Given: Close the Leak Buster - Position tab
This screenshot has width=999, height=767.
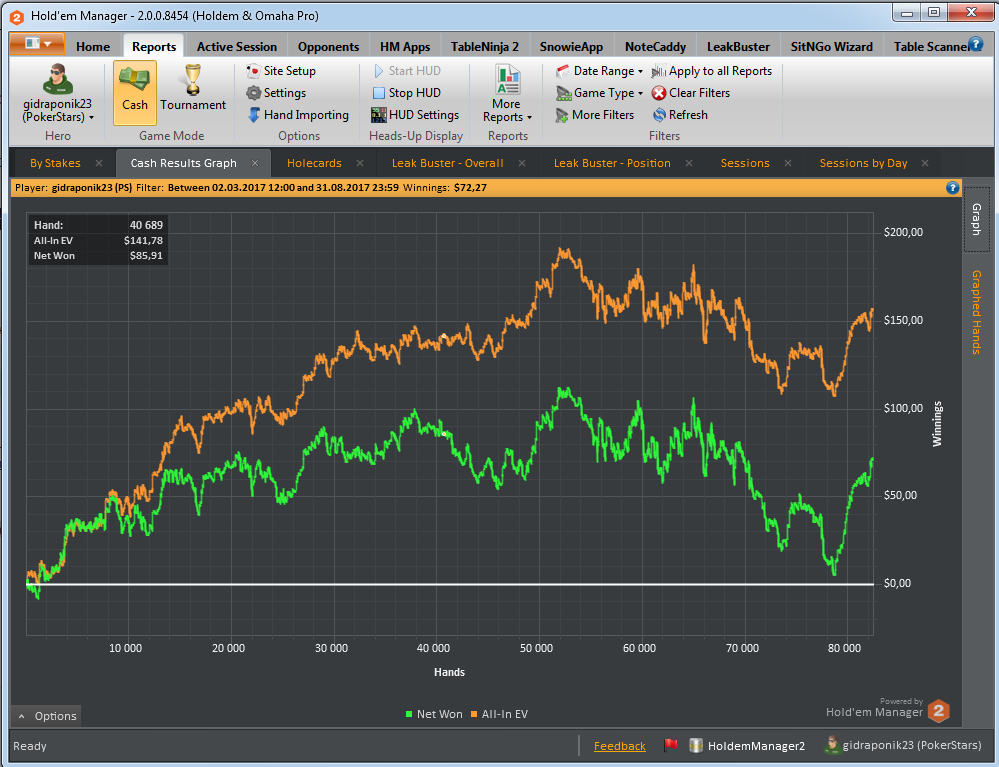Looking at the screenshot, I should point(689,163).
